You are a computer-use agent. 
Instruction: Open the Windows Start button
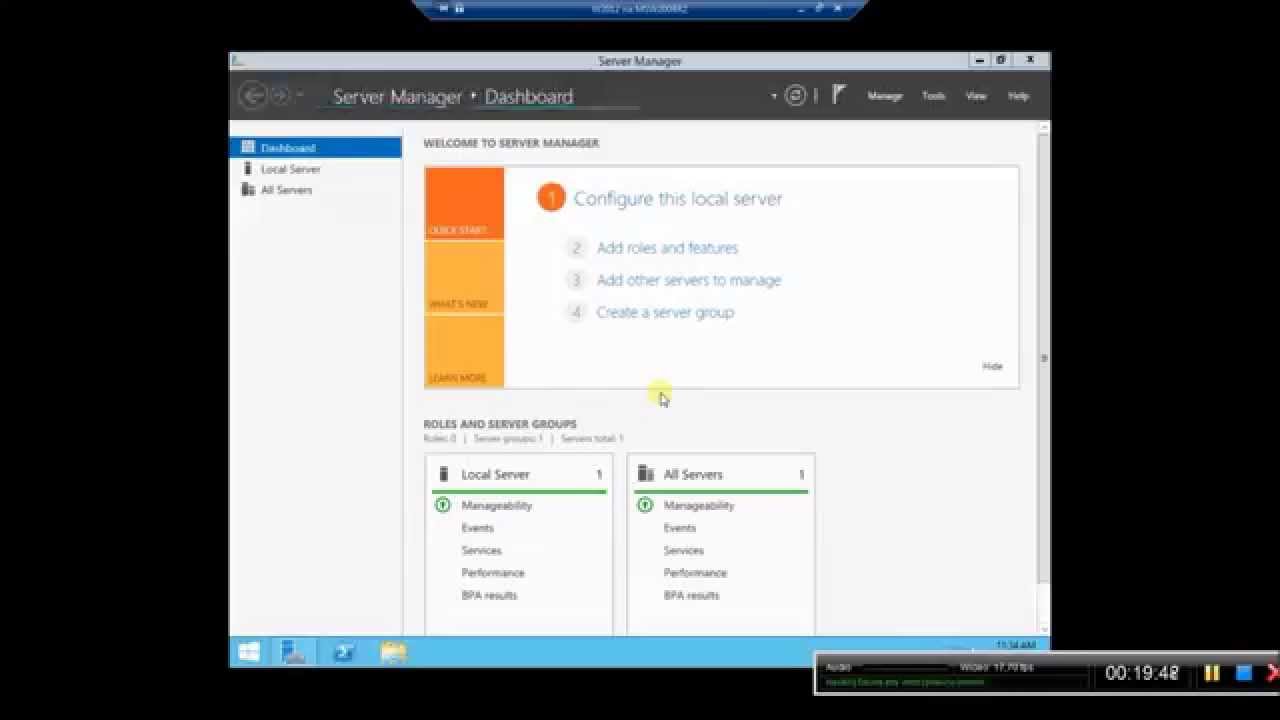click(x=249, y=652)
